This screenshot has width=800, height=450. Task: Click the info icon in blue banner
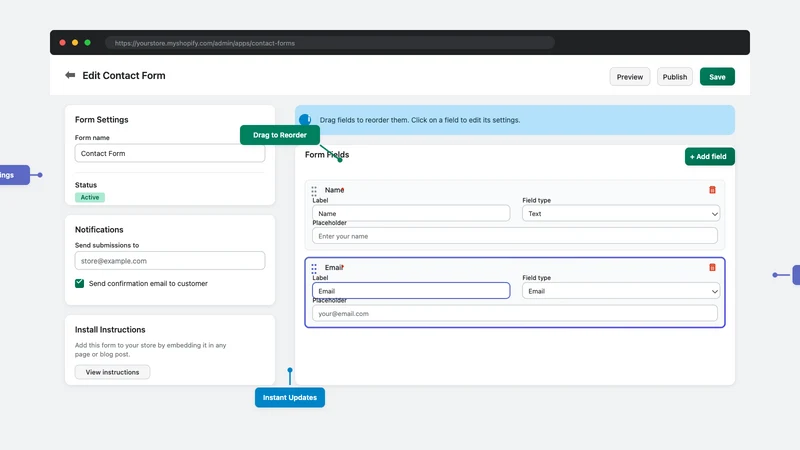pyautogui.click(x=305, y=119)
